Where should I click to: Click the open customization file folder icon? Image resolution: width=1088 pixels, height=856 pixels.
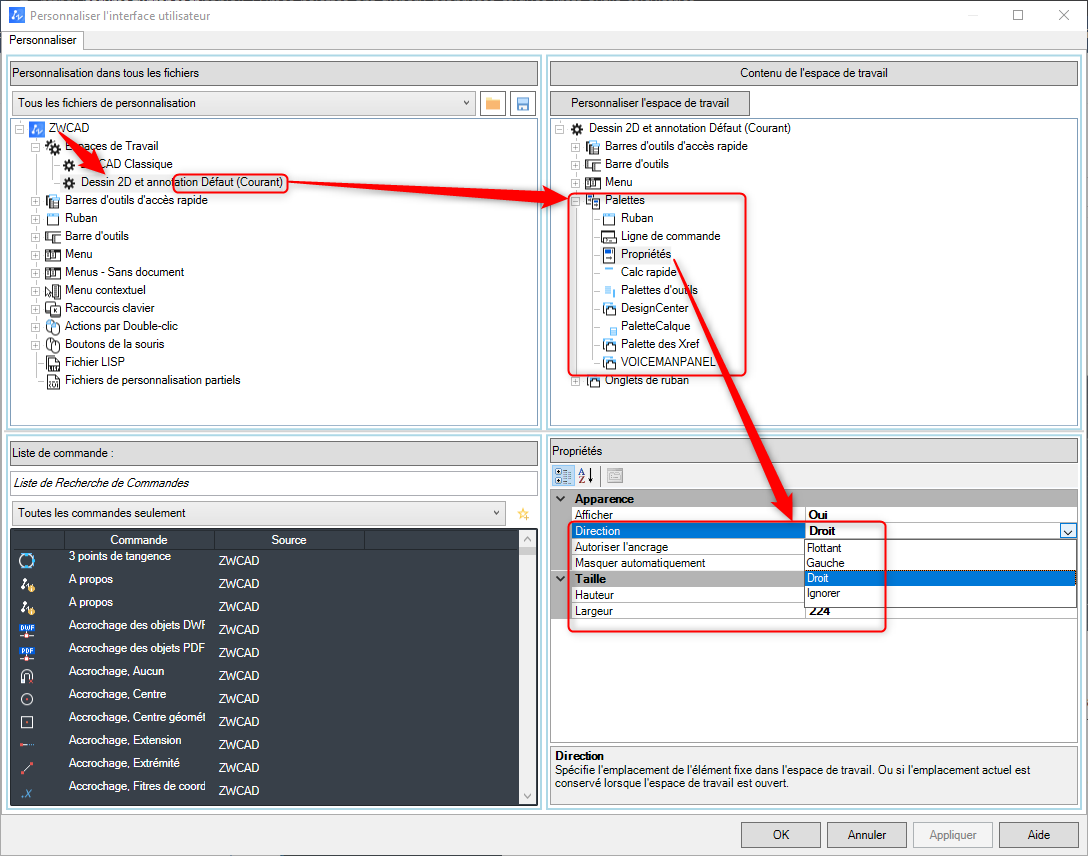(x=492, y=103)
